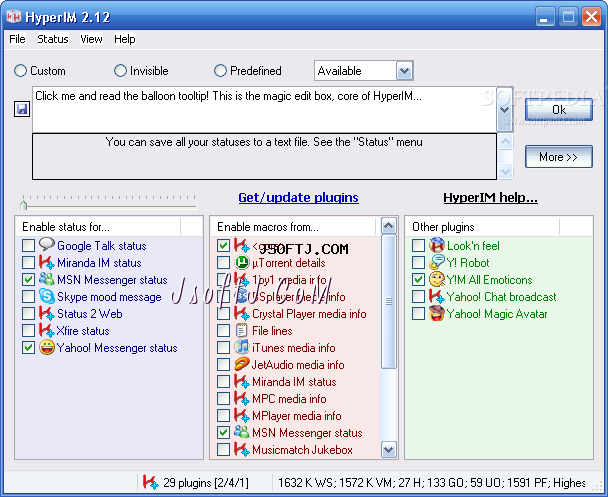Click the memory usage status bar text

coord(432,483)
